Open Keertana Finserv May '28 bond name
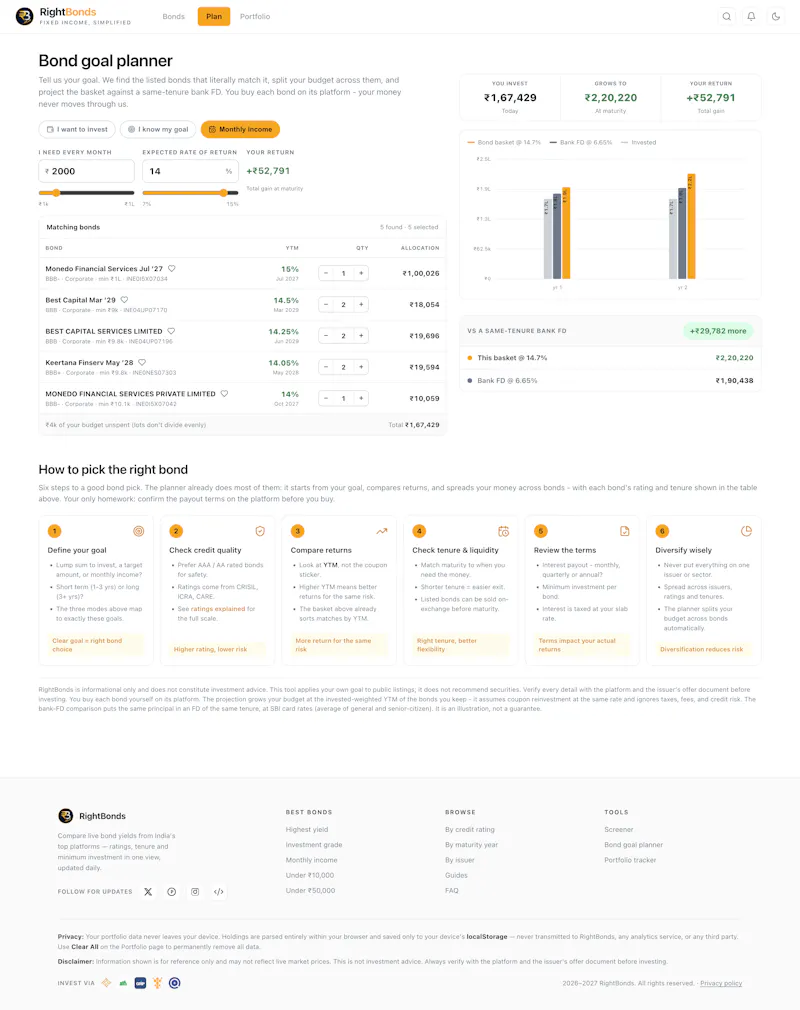The height and width of the screenshot is (1010, 800). (89, 363)
